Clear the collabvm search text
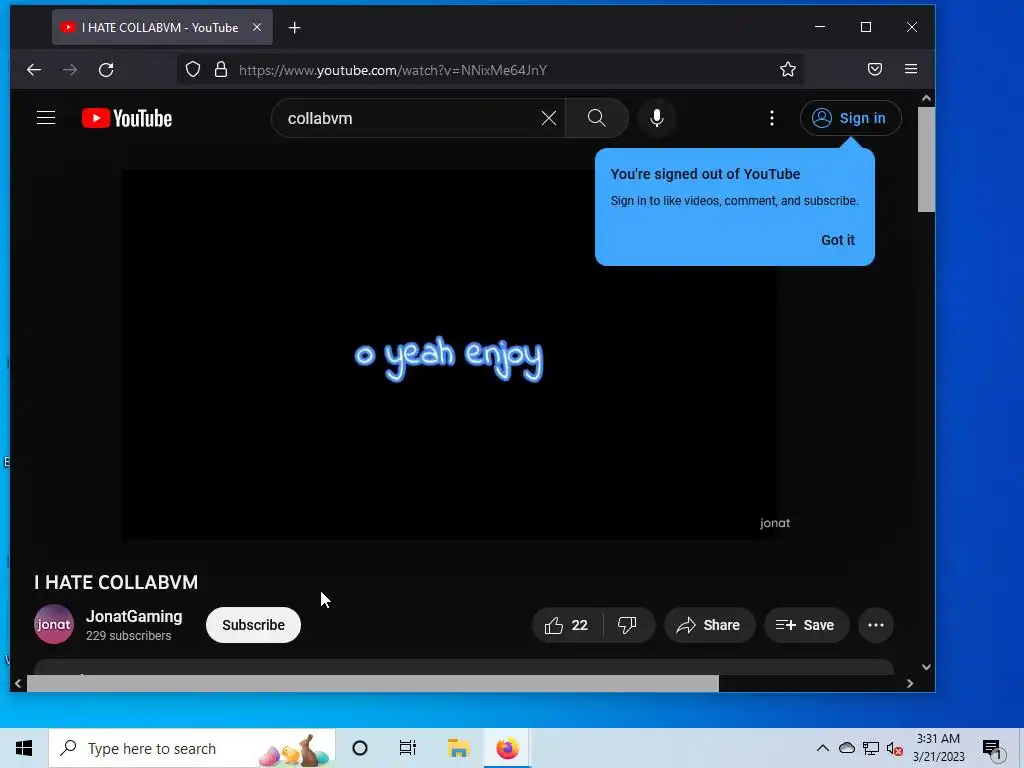The width and height of the screenshot is (1024, 768). 549,118
